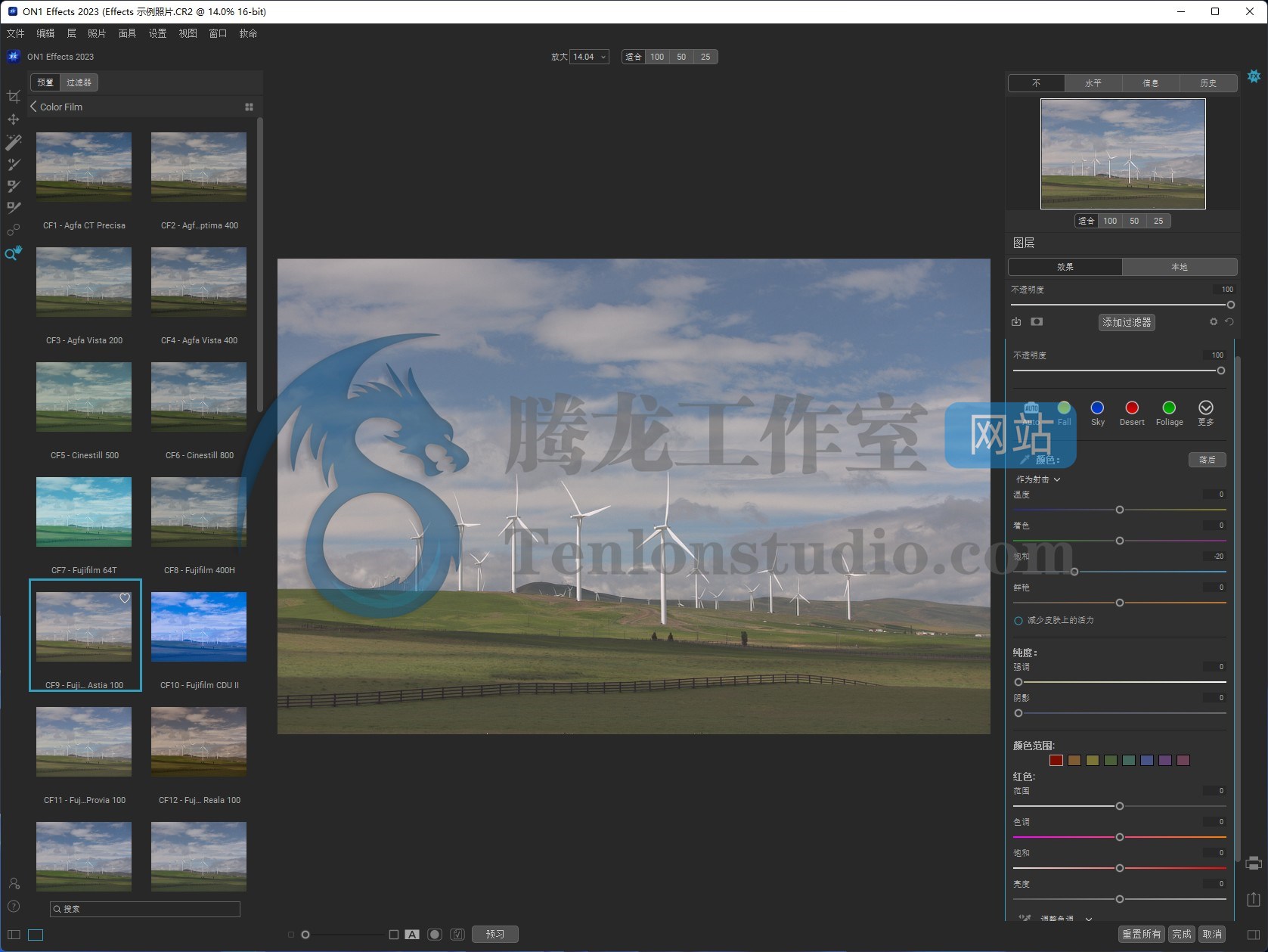Click the print icon on right edge
The width and height of the screenshot is (1268, 952).
pyautogui.click(x=1254, y=863)
